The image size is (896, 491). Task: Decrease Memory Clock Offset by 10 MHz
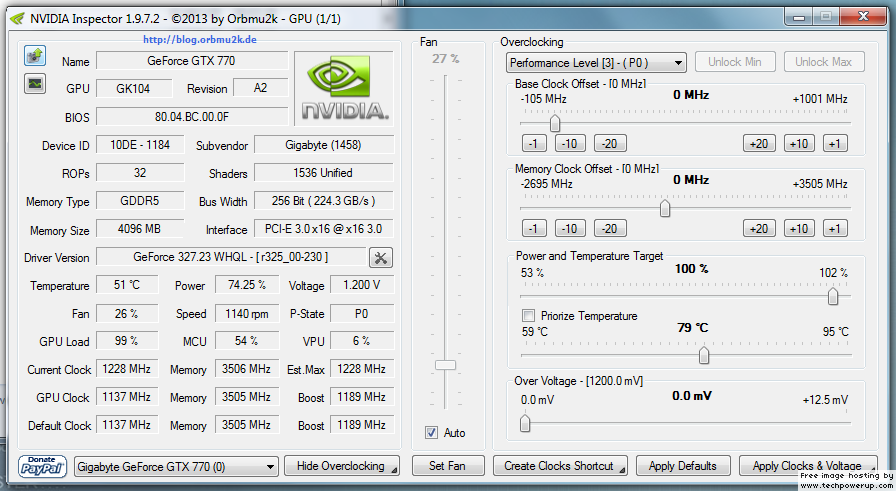coord(570,228)
